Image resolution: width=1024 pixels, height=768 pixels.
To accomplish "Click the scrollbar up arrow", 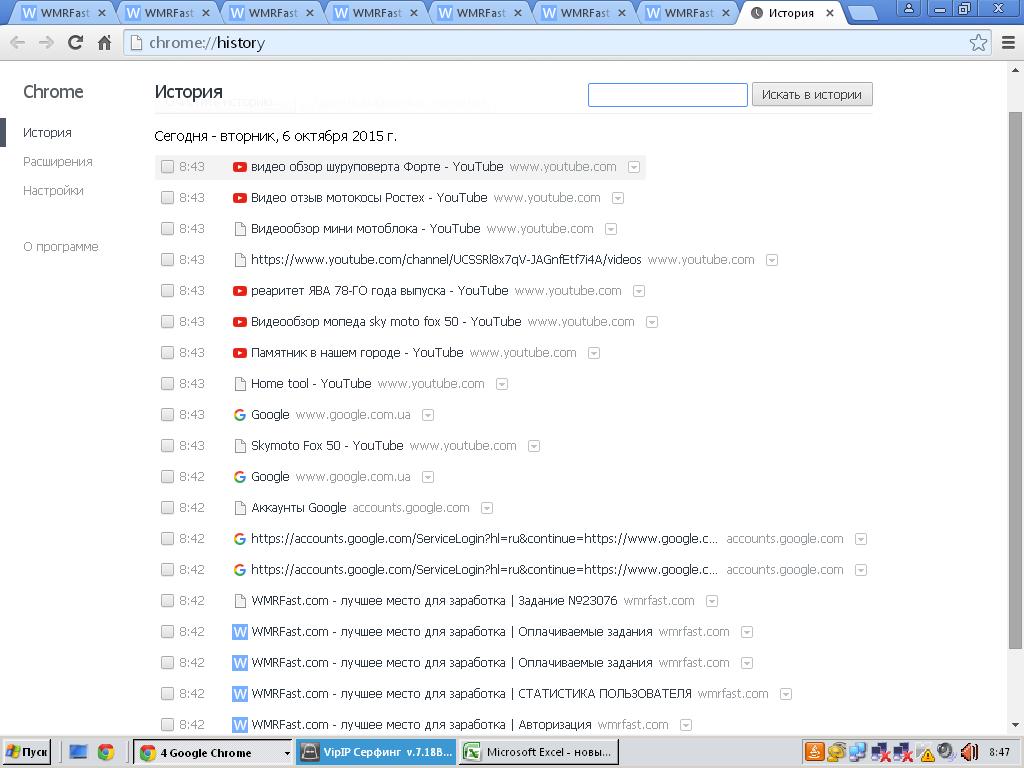I will tap(1015, 69).
